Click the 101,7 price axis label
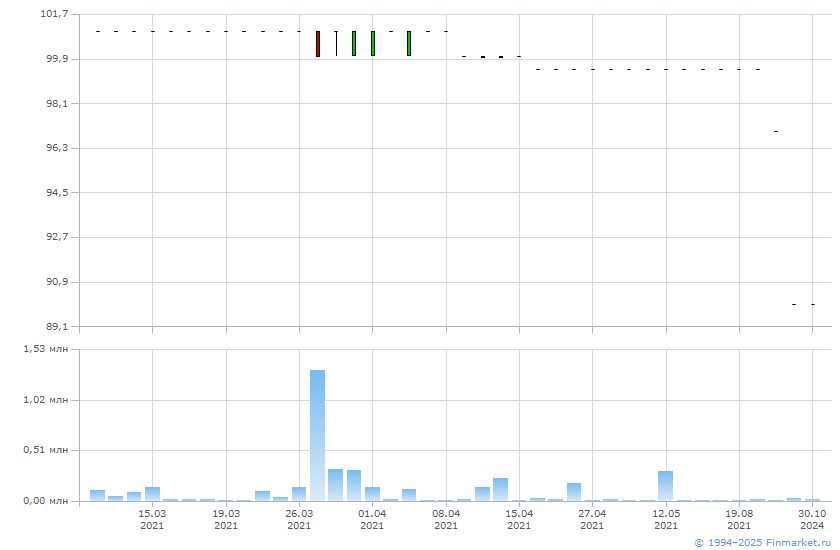 click(x=55, y=13)
